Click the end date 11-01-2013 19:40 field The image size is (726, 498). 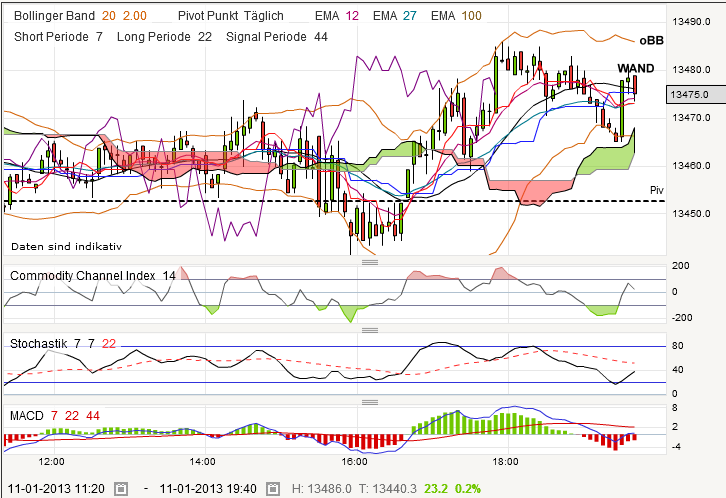(208, 489)
